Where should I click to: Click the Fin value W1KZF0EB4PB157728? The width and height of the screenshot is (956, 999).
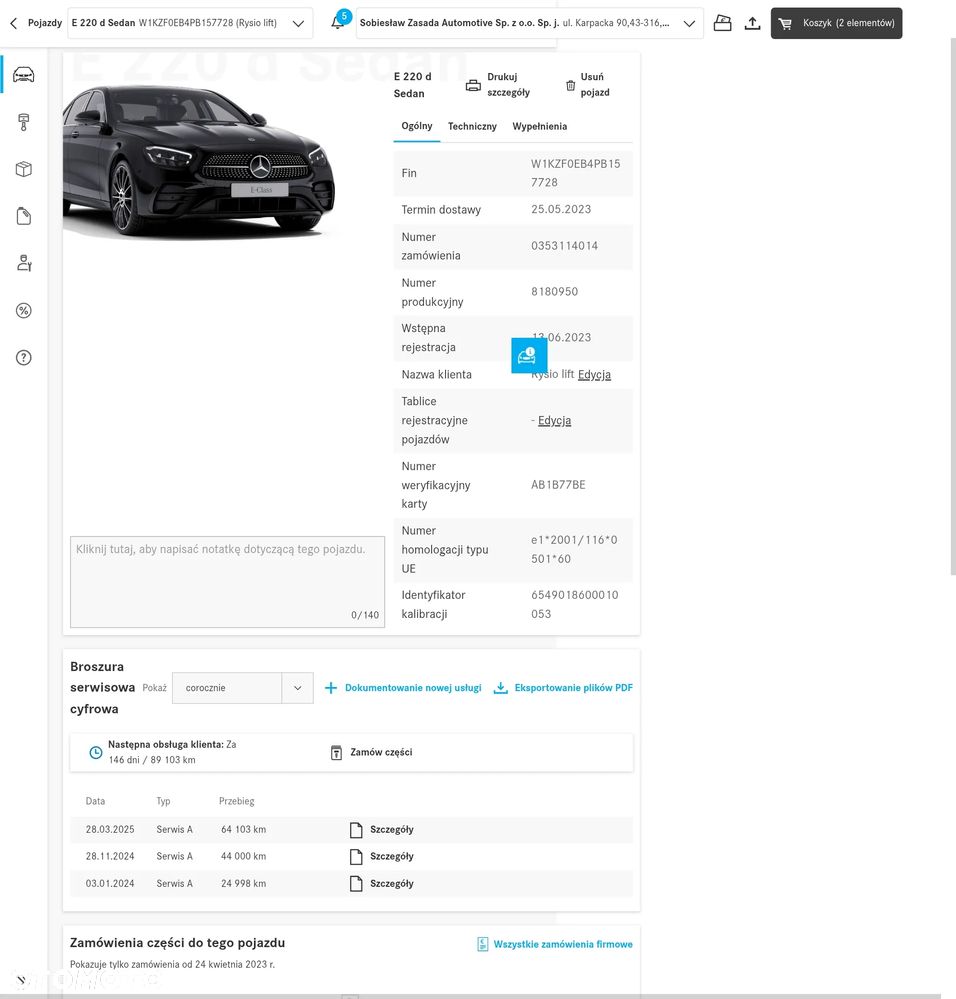coord(576,173)
